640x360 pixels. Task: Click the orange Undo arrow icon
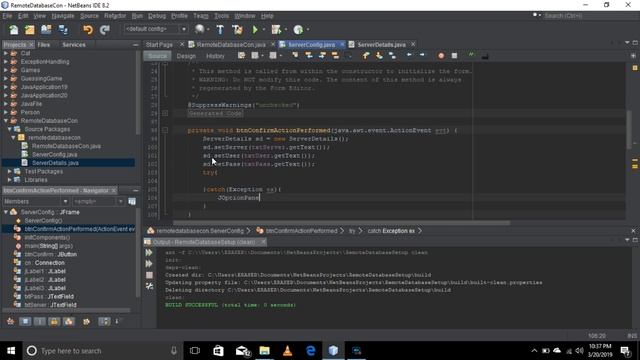click(x=88, y=29)
